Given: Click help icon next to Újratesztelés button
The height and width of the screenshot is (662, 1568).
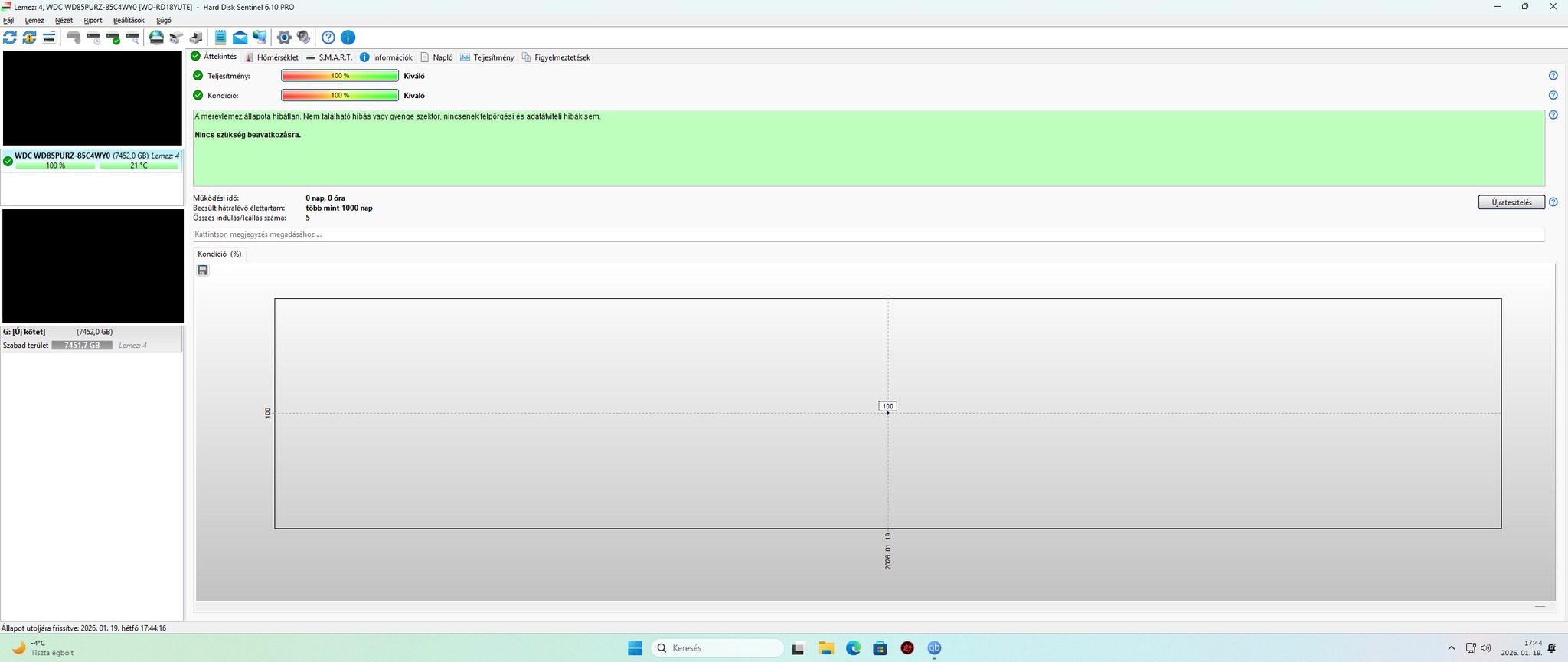Looking at the screenshot, I should (x=1553, y=202).
